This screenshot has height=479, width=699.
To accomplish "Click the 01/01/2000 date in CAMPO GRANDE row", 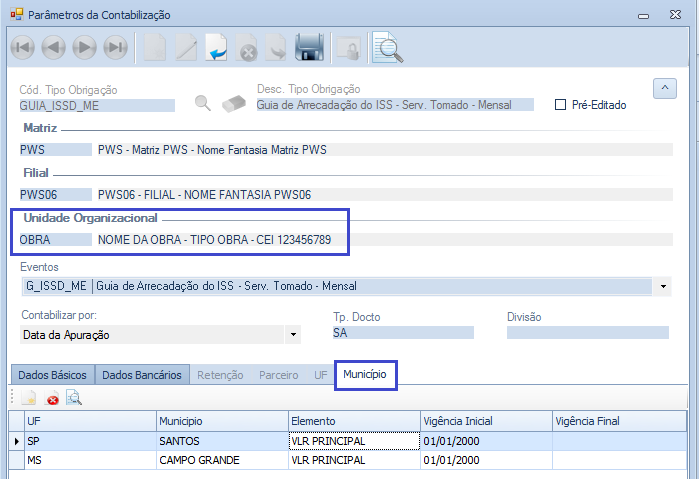I will click(x=486, y=460).
